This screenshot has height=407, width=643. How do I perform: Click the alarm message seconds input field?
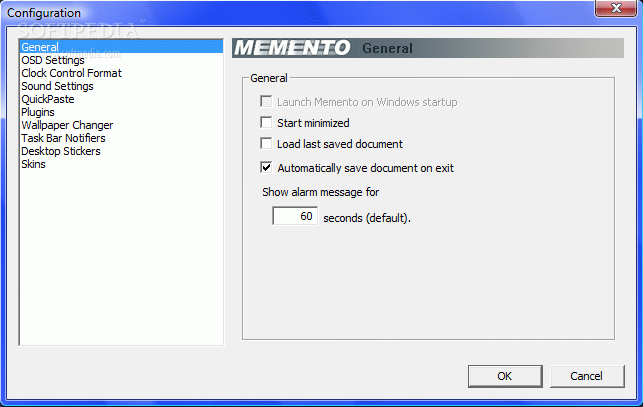(295, 216)
